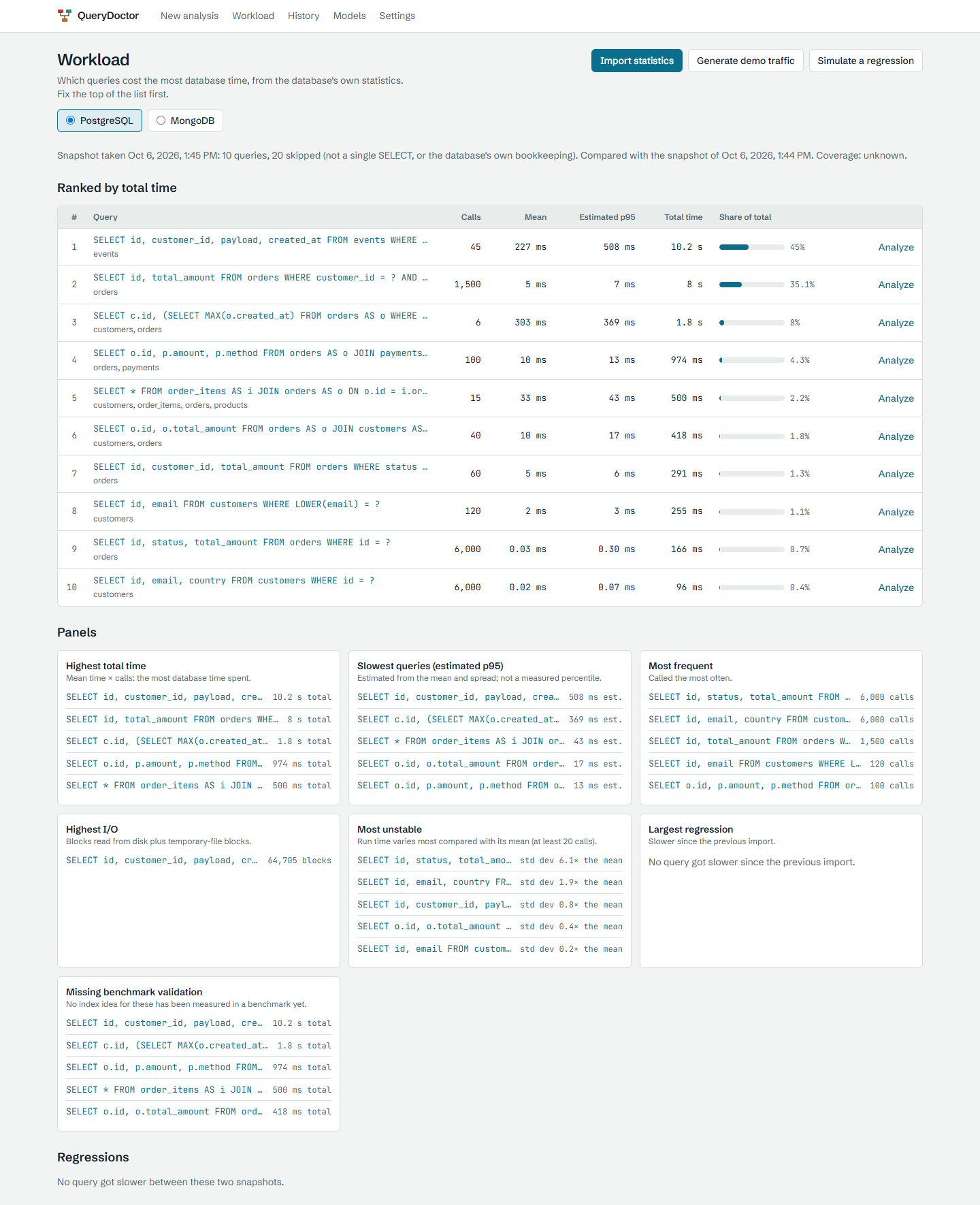Screen dimensions: 980x1205
Task: Click Generate demo traffic button
Action: [746, 61]
